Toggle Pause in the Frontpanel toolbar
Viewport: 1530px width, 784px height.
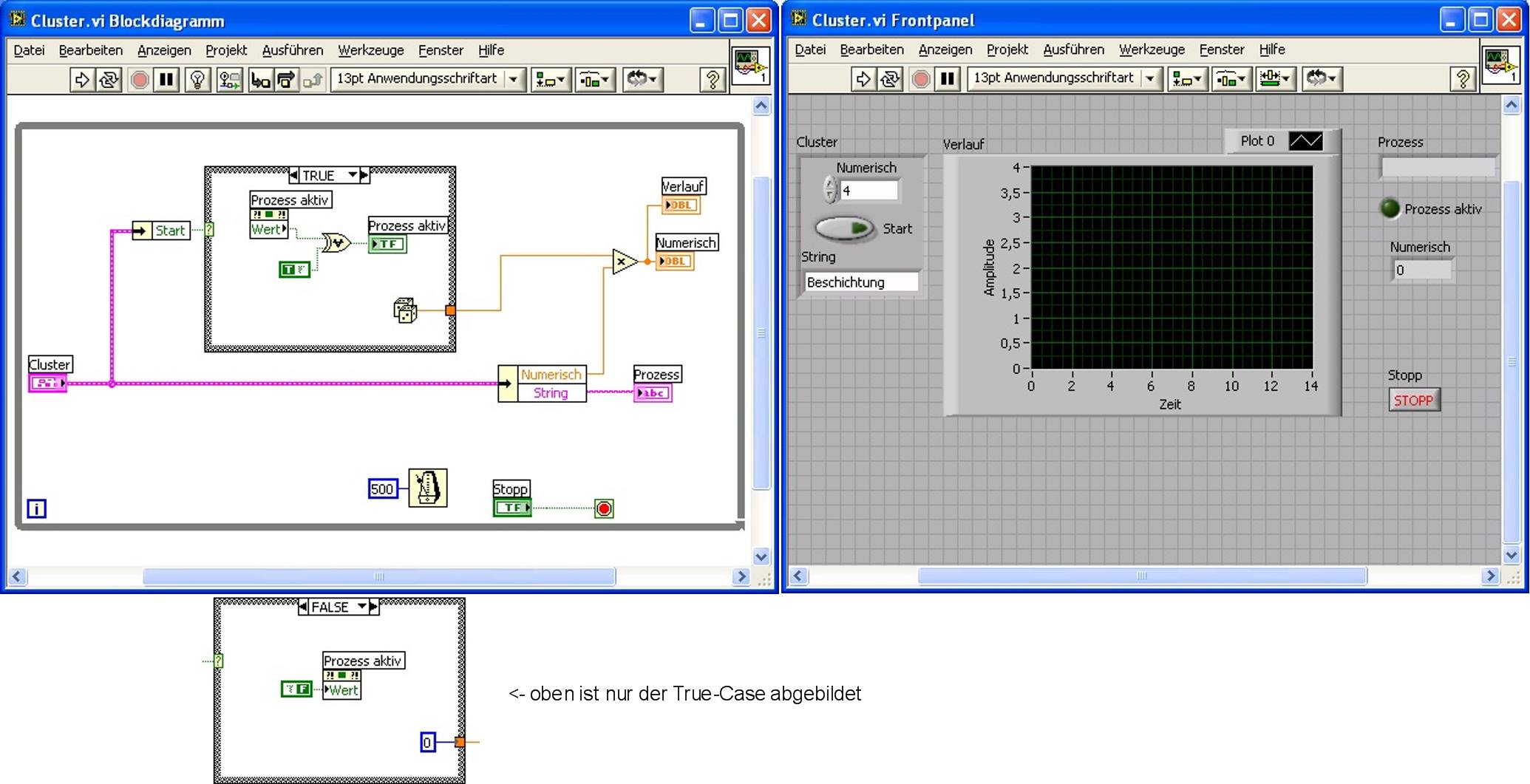[948, 79]
